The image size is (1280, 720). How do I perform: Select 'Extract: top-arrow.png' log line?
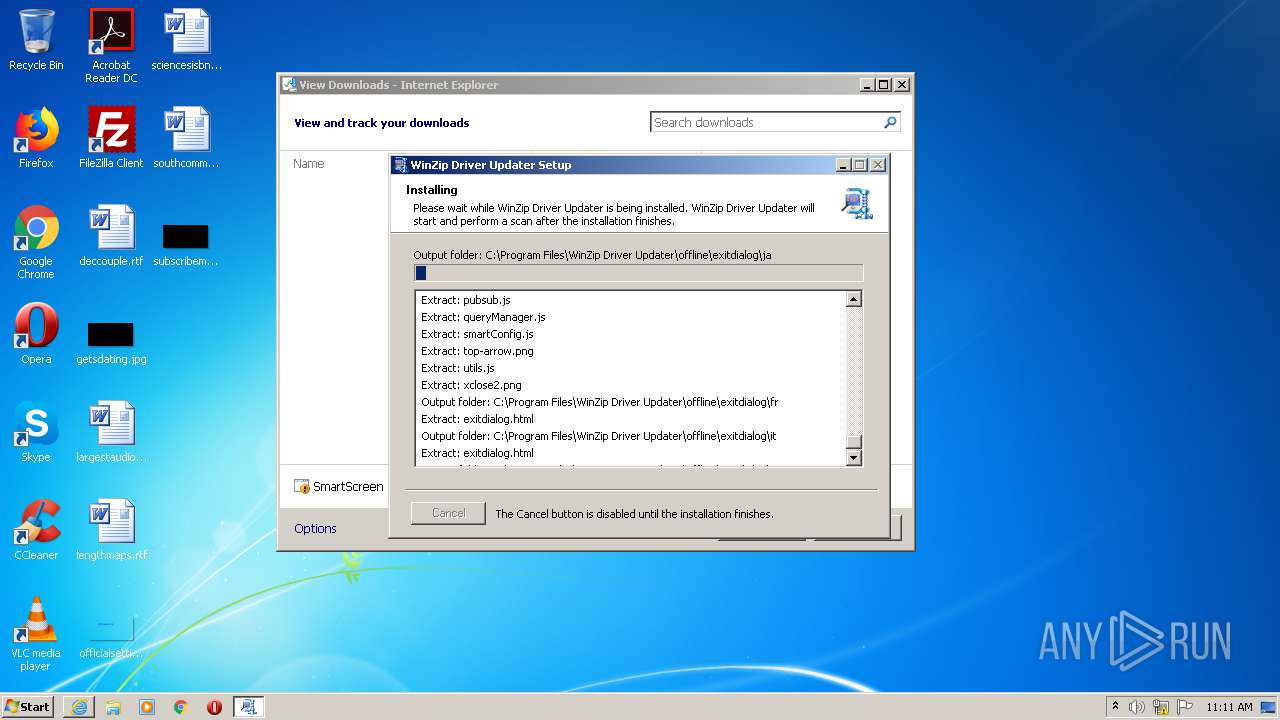tap(477, 351)
